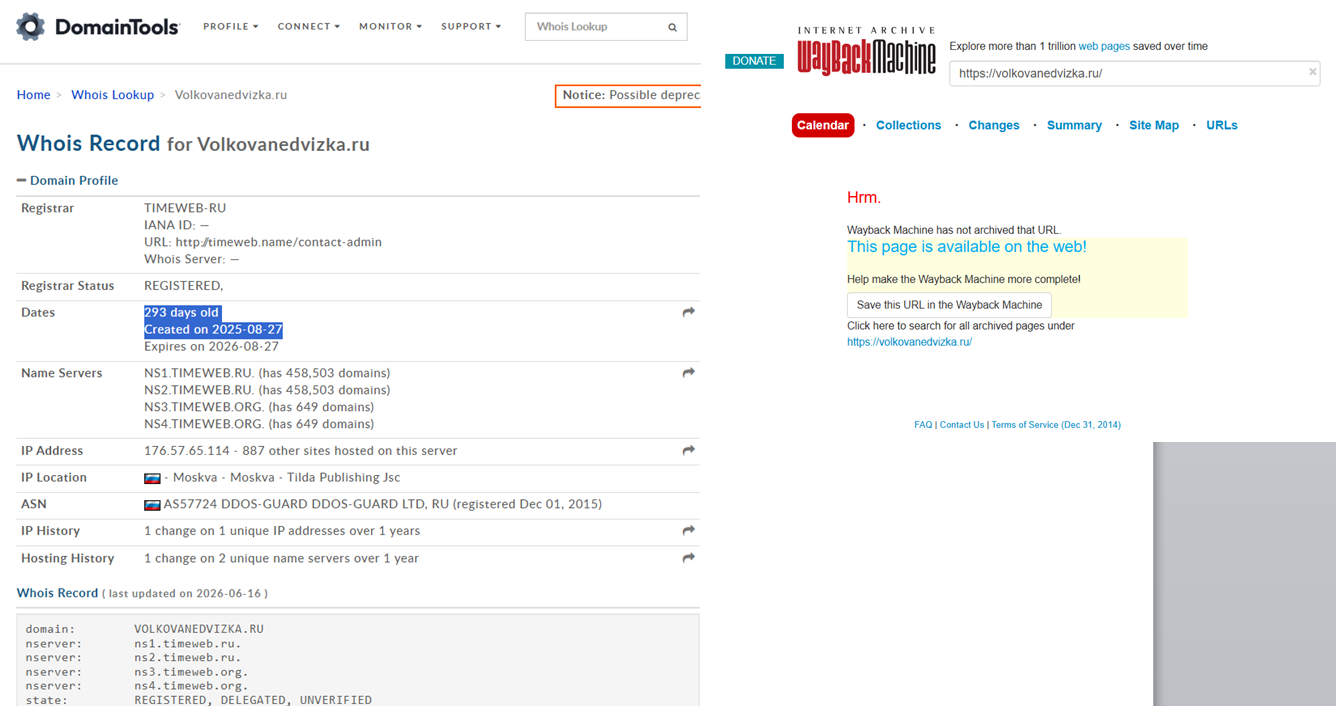The width and height of the screenshot is (1336, 706).
Task: Click the registrar URL timeweb.name/contact-admin
Action: pyautogui.click(x=279, y=242)
